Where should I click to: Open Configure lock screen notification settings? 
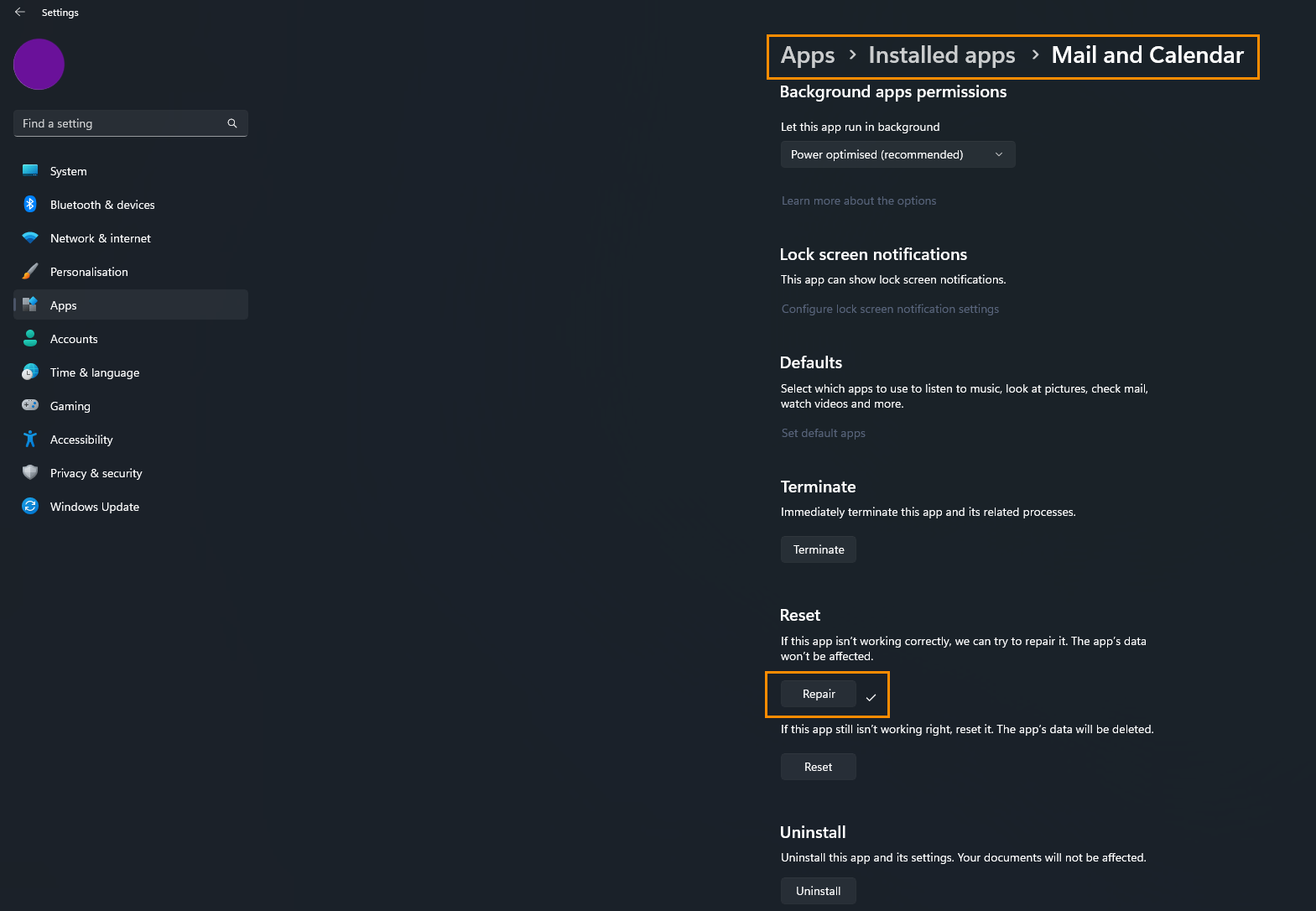pos(890,309)
